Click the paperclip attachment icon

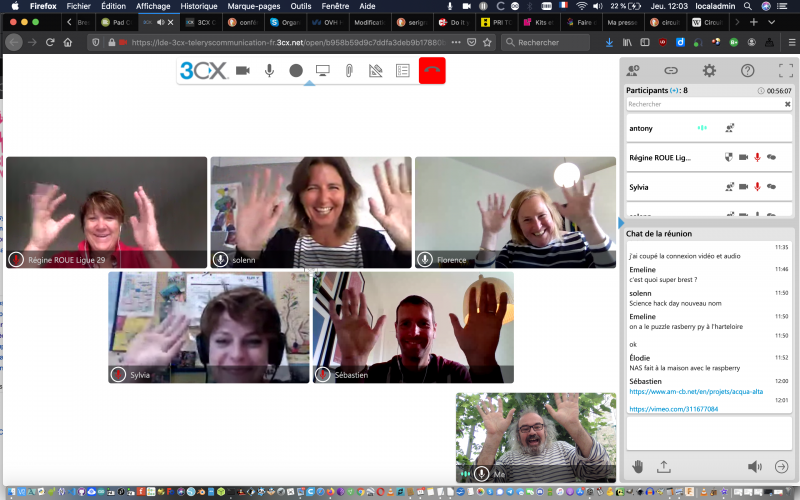click(349, 71)
